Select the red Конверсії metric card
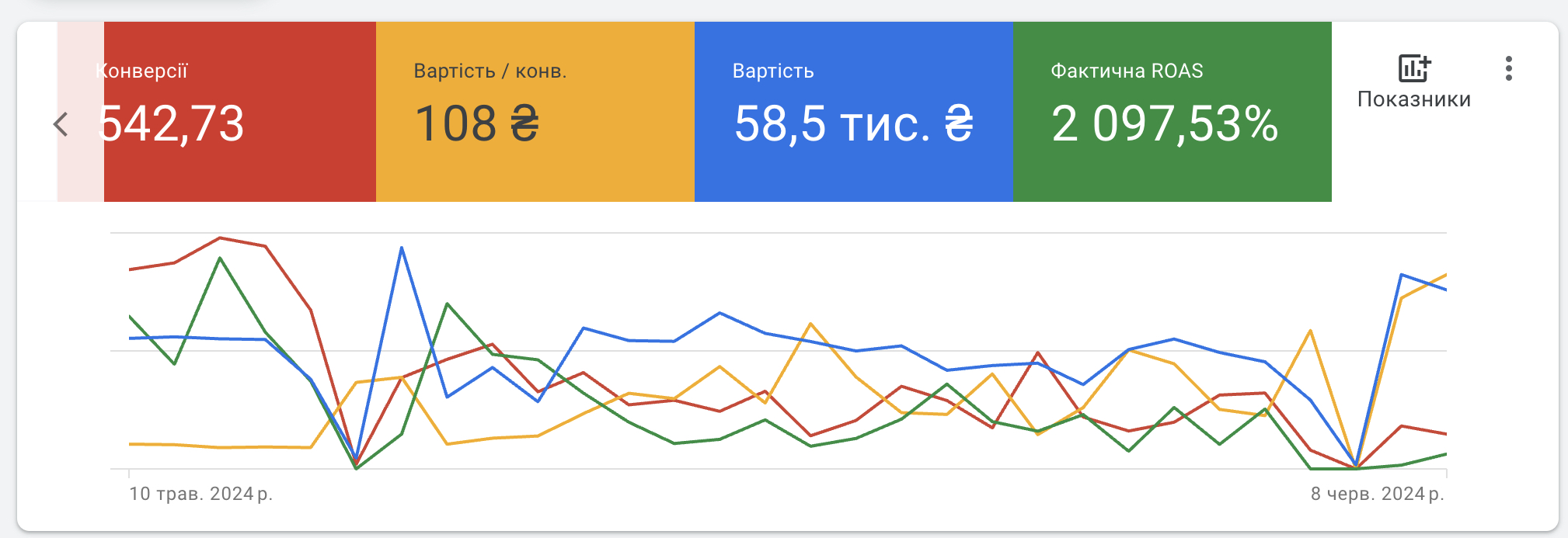Viewport: 1568px width, 538px height. click(240, 112)
